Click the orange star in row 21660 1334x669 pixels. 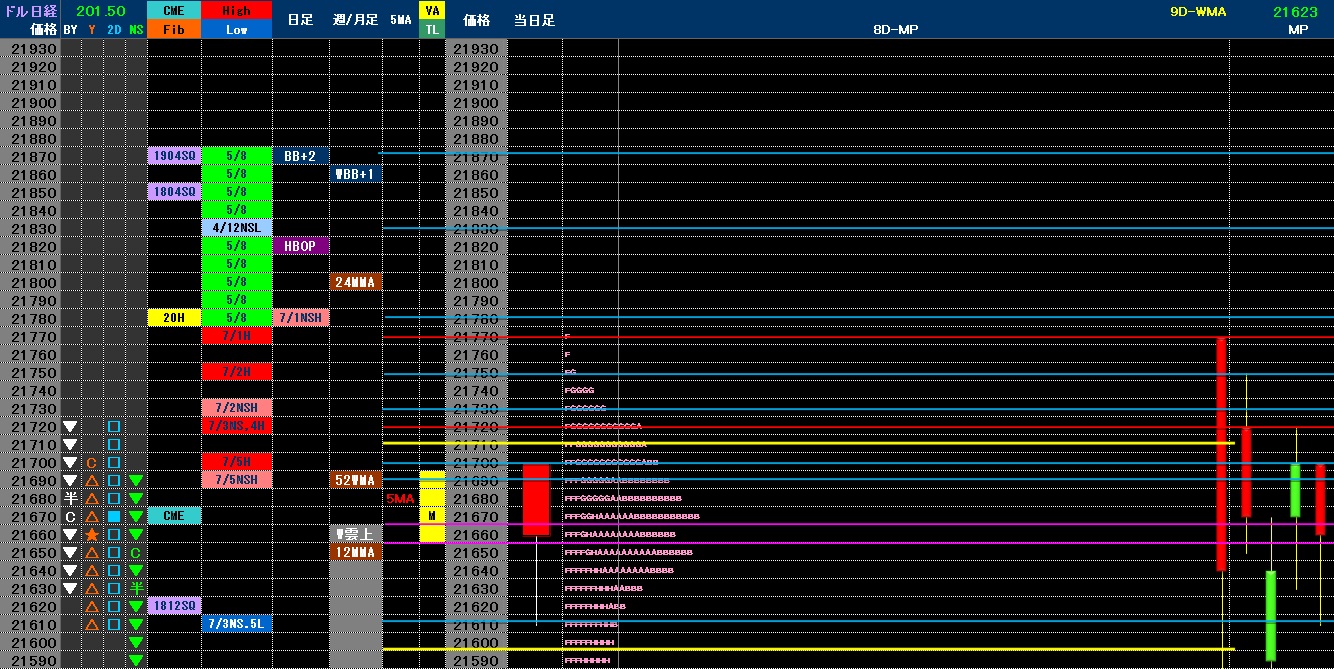[x=91, y=535]
